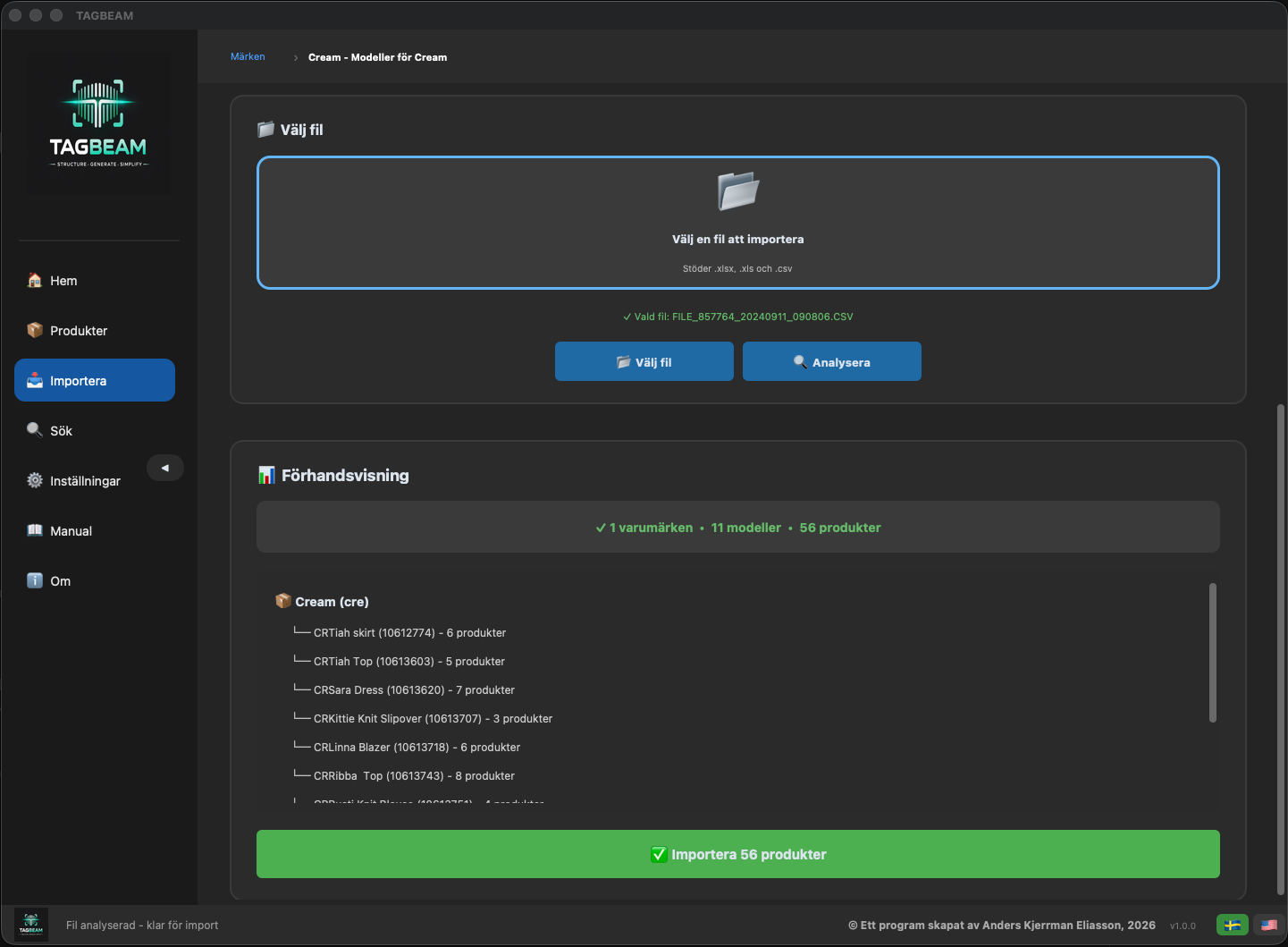
Task: Click the summary '1 varumärken · 11 modeller · 56 produkter'
Action: [x=738, y=528]
